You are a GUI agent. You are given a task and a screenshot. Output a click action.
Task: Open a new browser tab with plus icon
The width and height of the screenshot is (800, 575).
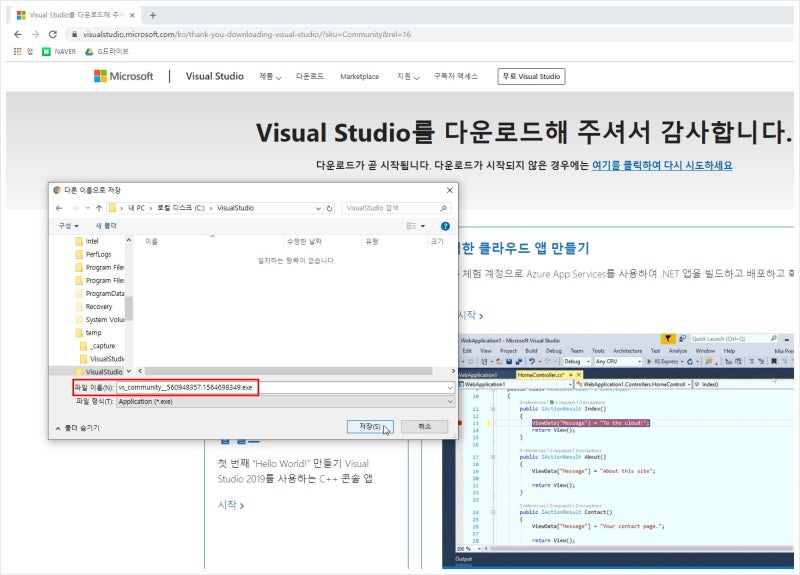click(153, 15)
